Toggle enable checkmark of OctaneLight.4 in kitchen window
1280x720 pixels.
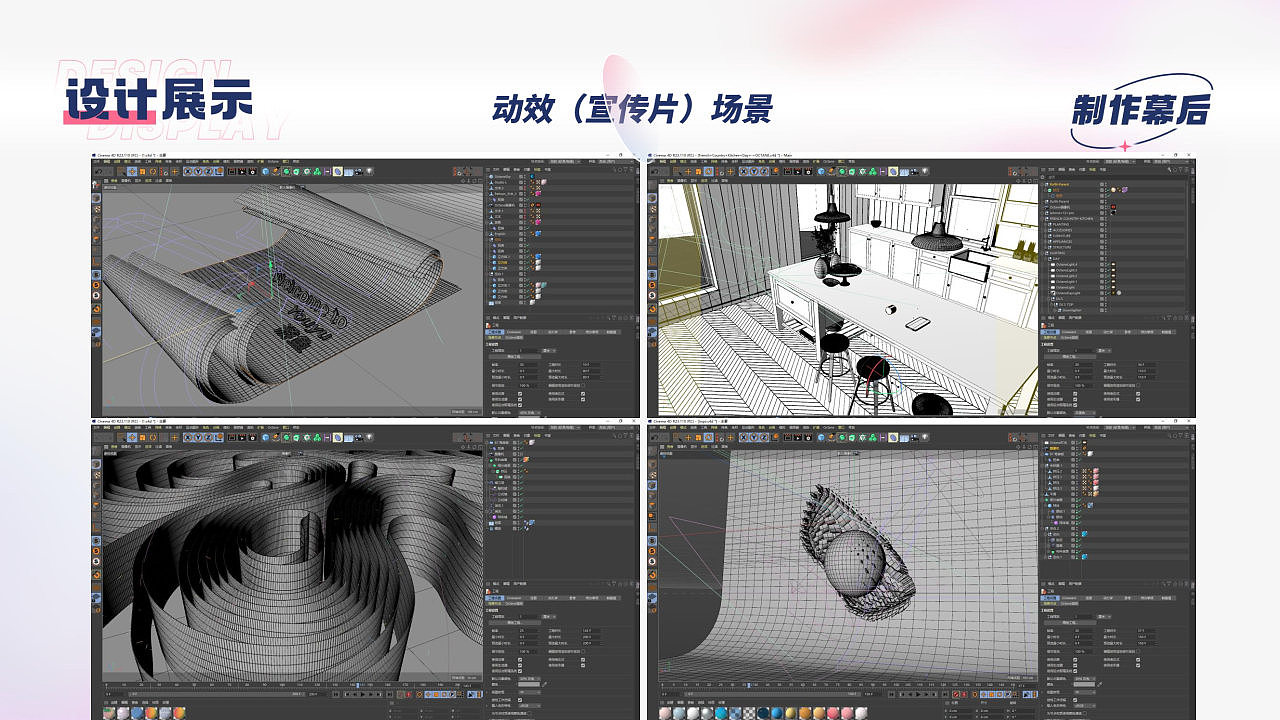tap(1108, 264)
